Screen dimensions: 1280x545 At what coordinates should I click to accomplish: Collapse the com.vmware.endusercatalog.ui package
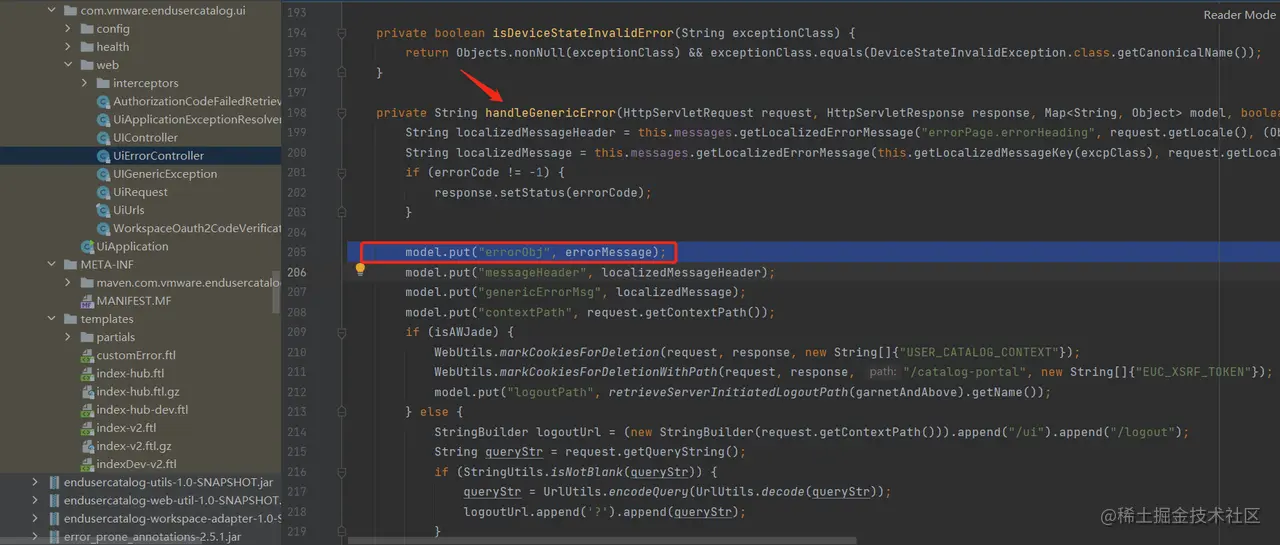[x=52, y=11]
